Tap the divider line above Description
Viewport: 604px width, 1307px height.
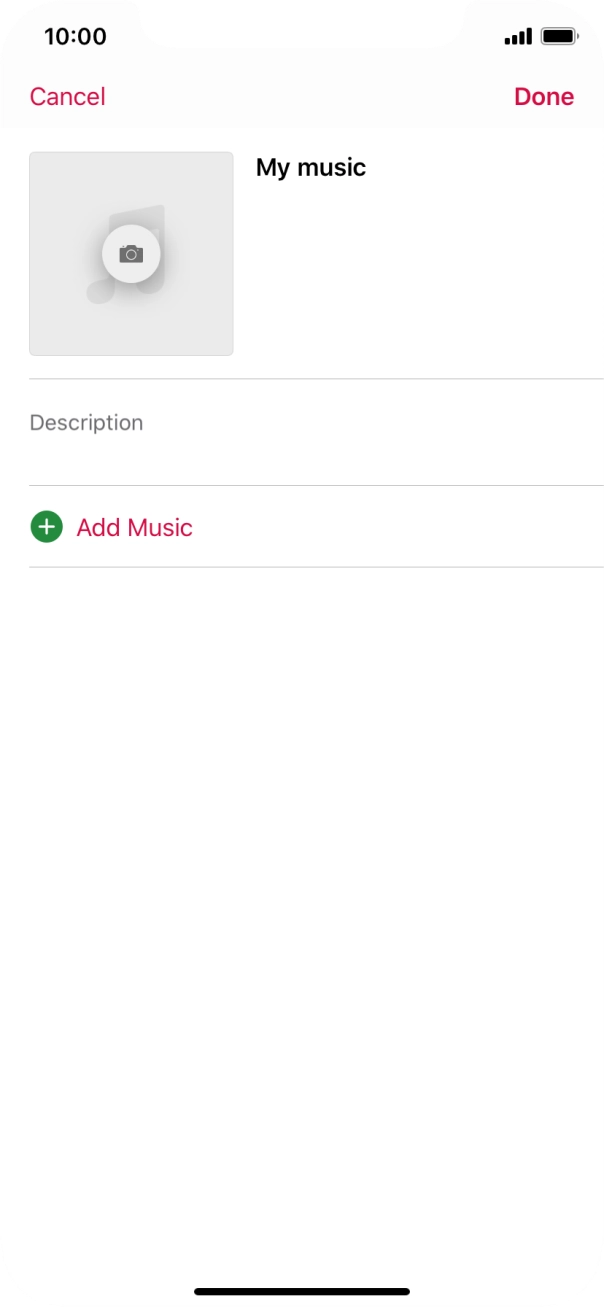(302, 378)
